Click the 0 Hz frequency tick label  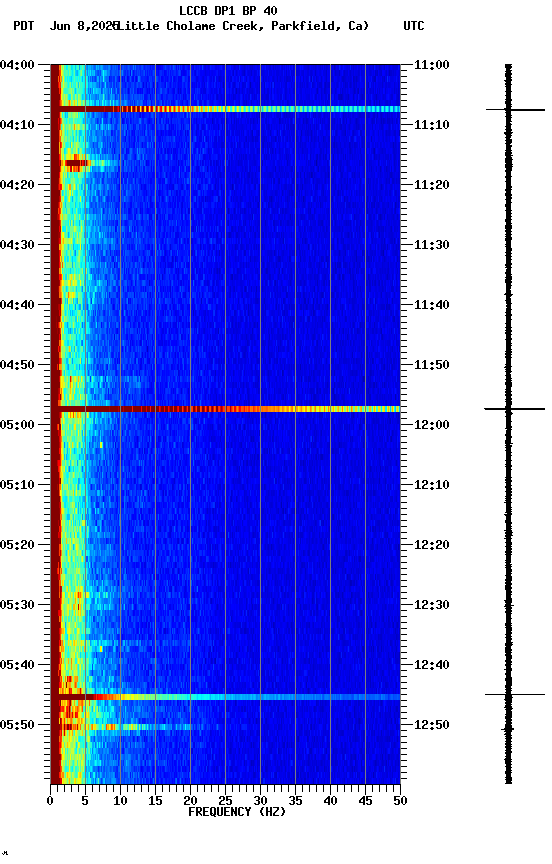tap(50, 801)
